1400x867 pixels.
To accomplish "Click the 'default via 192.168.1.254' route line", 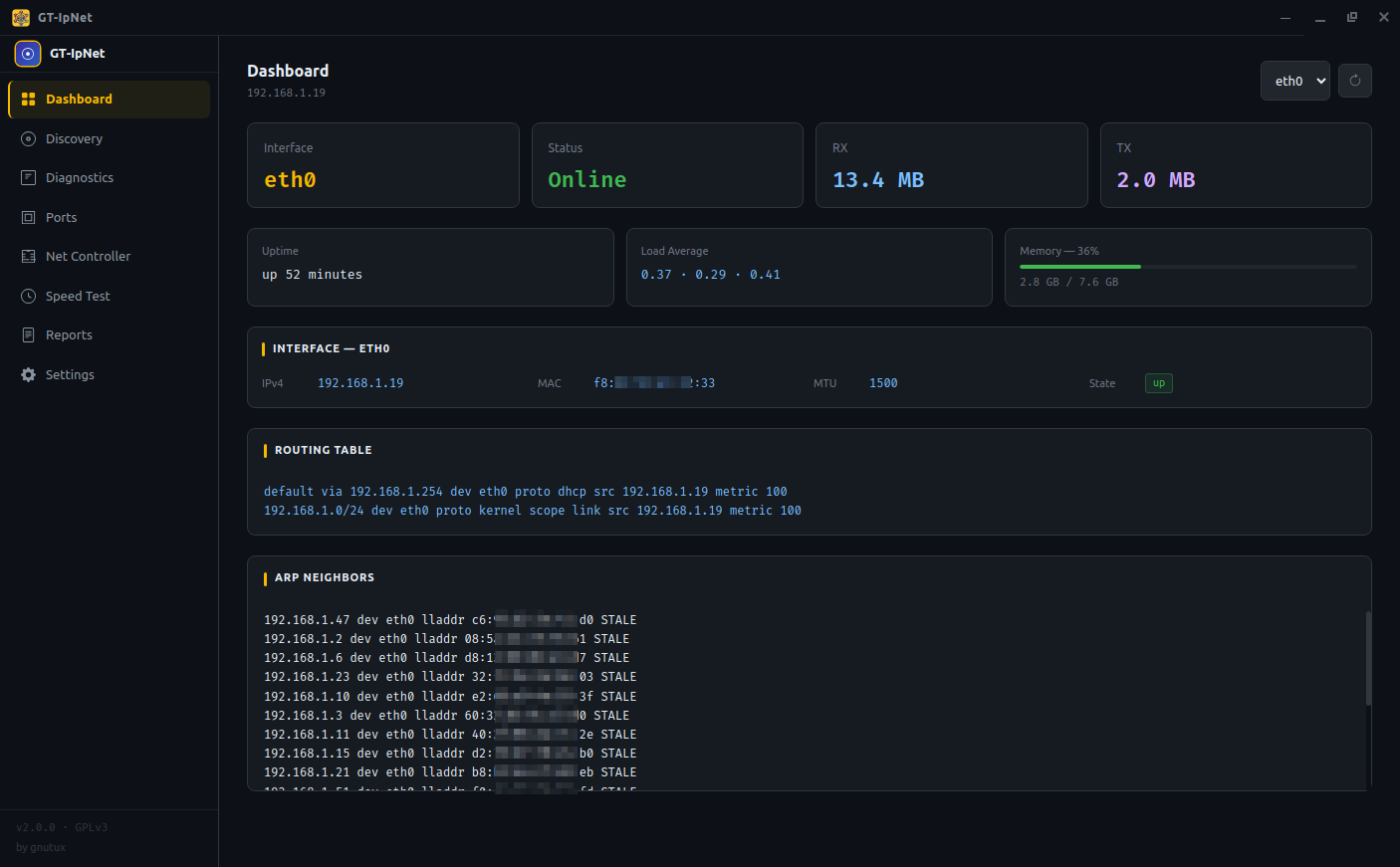I will click(x=526, y=492).
